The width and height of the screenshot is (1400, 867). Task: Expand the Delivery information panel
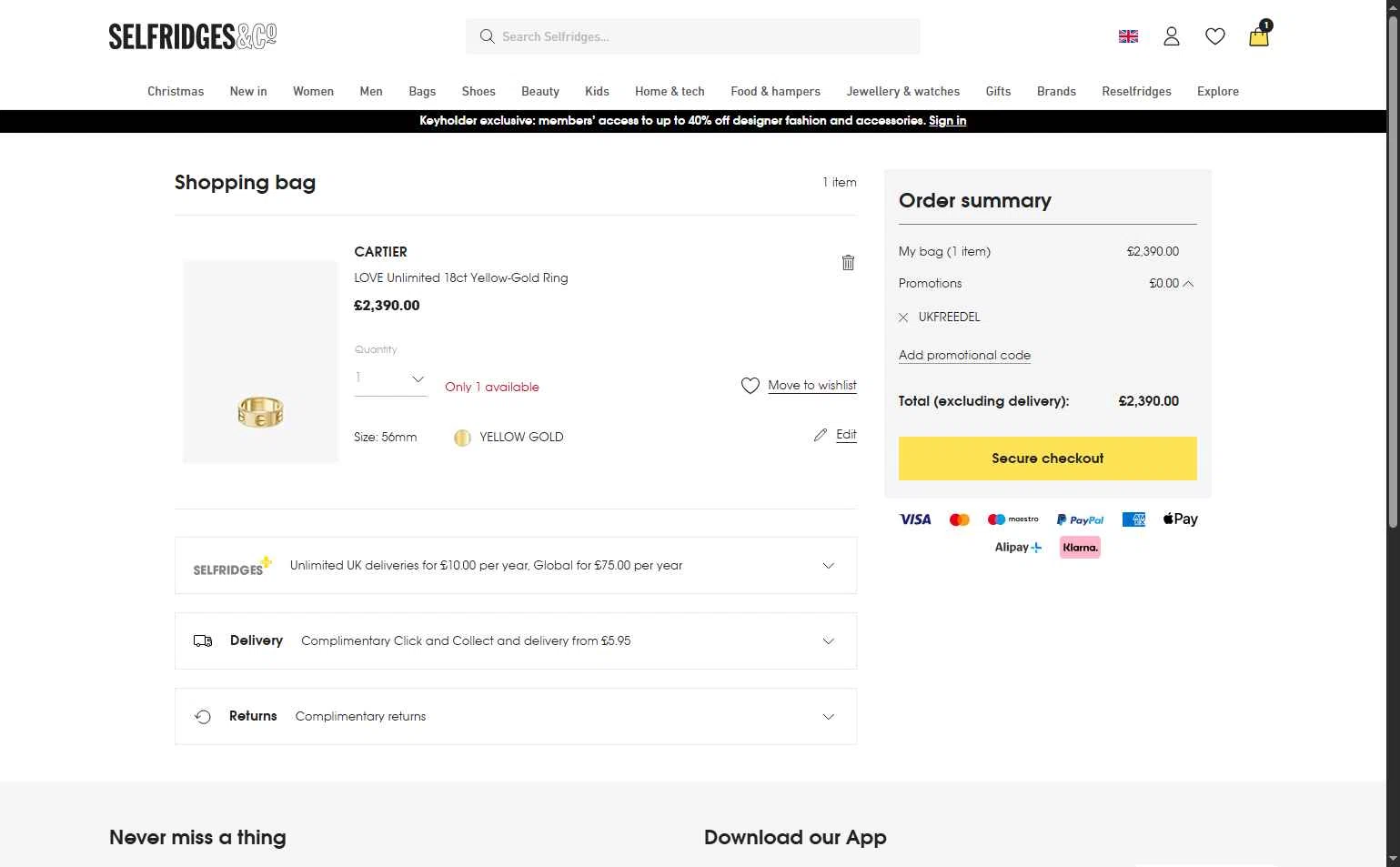click(516, 641)
